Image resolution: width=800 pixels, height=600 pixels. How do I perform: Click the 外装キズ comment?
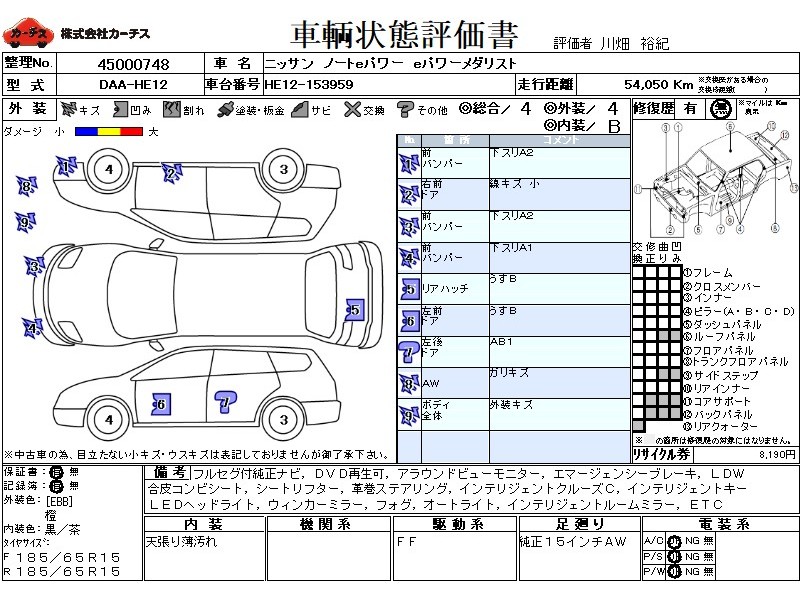click(x=511, y=404)
